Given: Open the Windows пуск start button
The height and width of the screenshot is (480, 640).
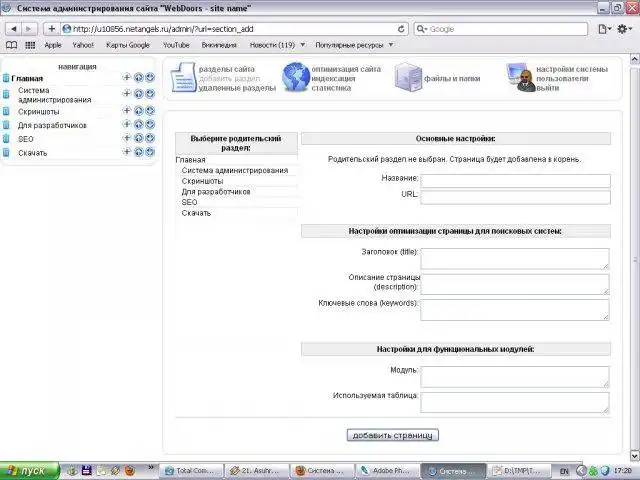Looking at the screenshot, I should click(x=29, y=471).
